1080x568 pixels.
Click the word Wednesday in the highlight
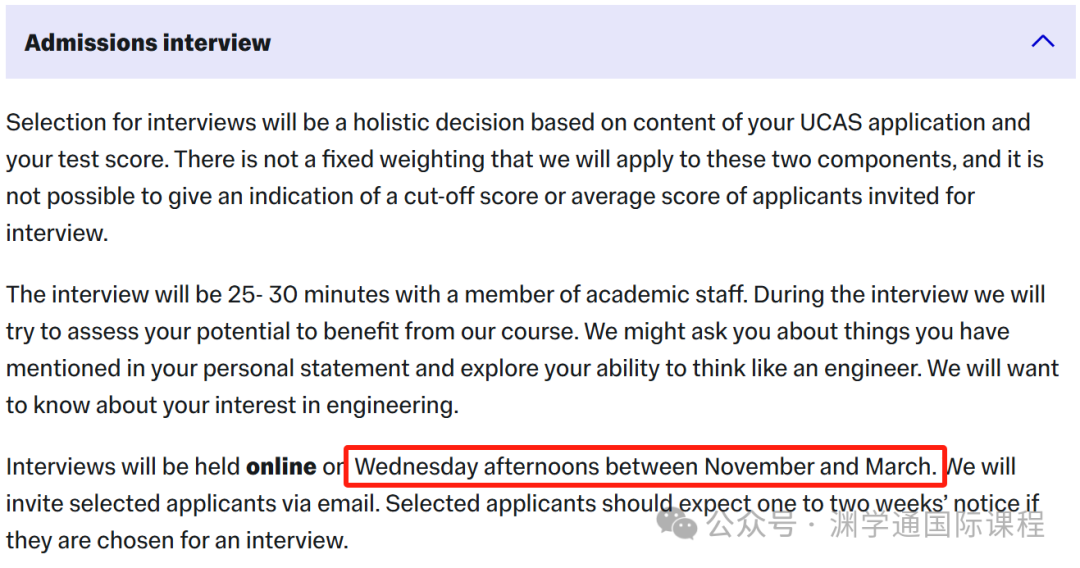(416, 466)
